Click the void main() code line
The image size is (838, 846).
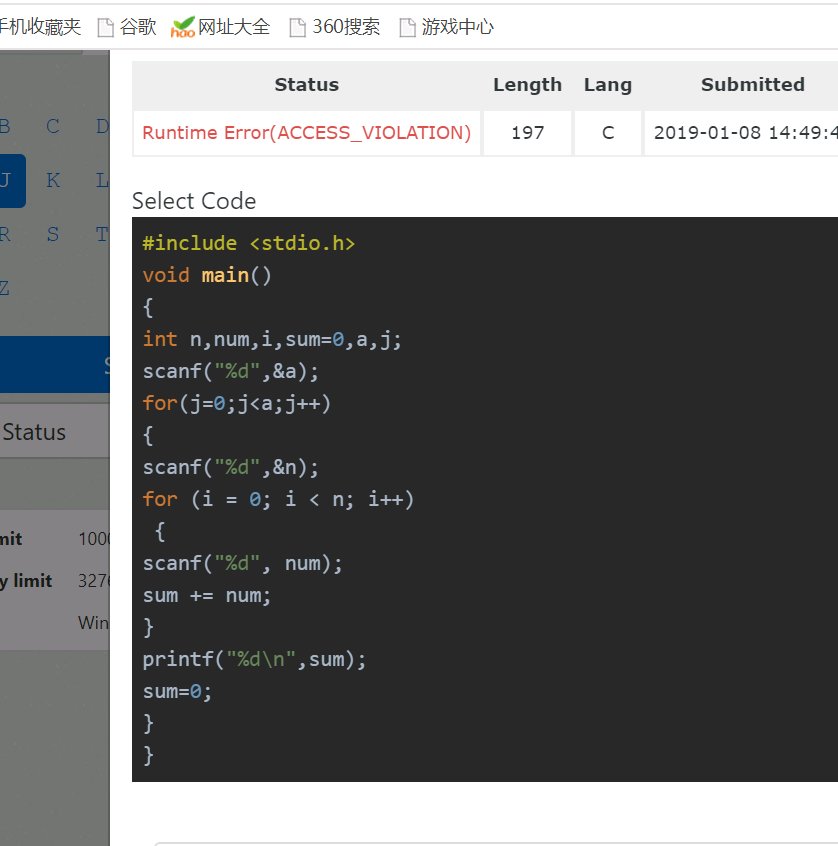pos(207,275)
